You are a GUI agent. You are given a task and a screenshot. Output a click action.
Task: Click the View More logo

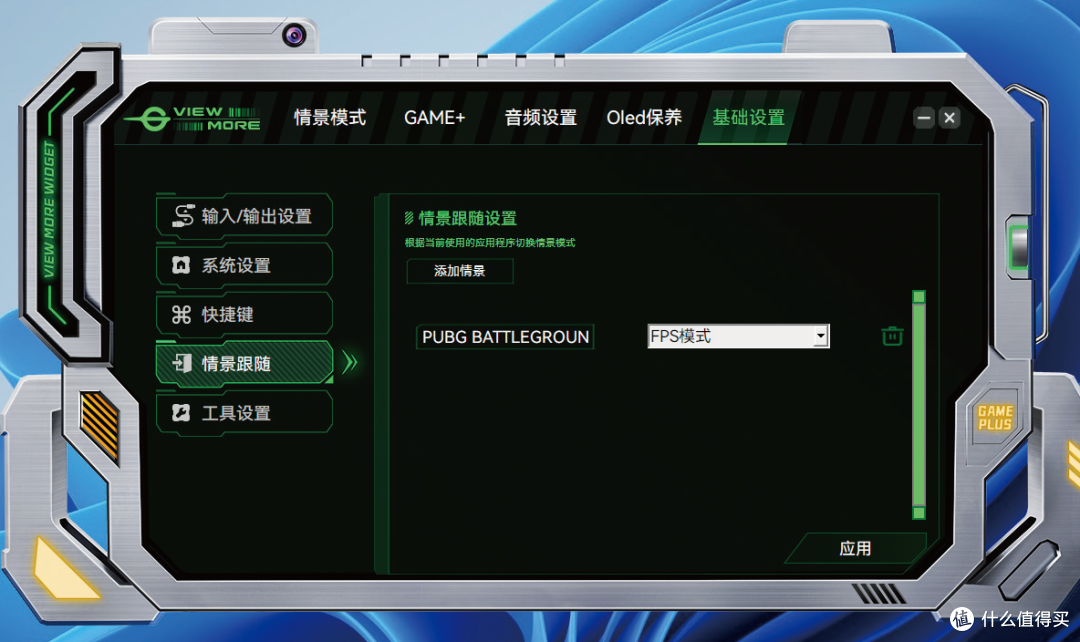[193, 118]
